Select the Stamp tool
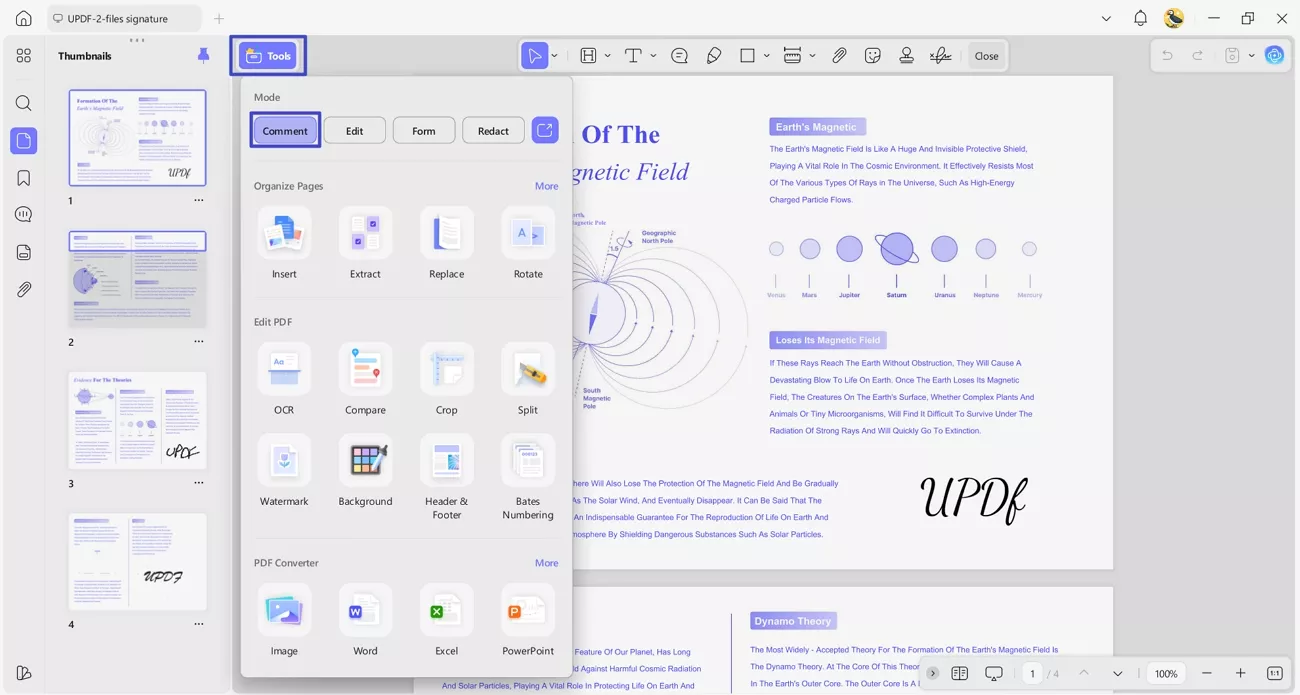The width and height of the screenshot is (1300, 695). (x=906, y=55)
